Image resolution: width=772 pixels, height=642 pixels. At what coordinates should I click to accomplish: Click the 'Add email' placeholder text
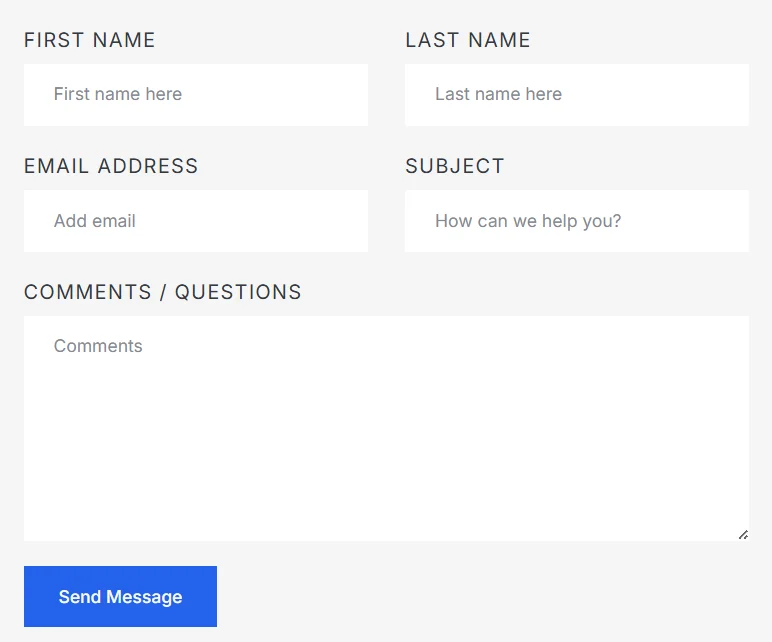pos(95,221)
